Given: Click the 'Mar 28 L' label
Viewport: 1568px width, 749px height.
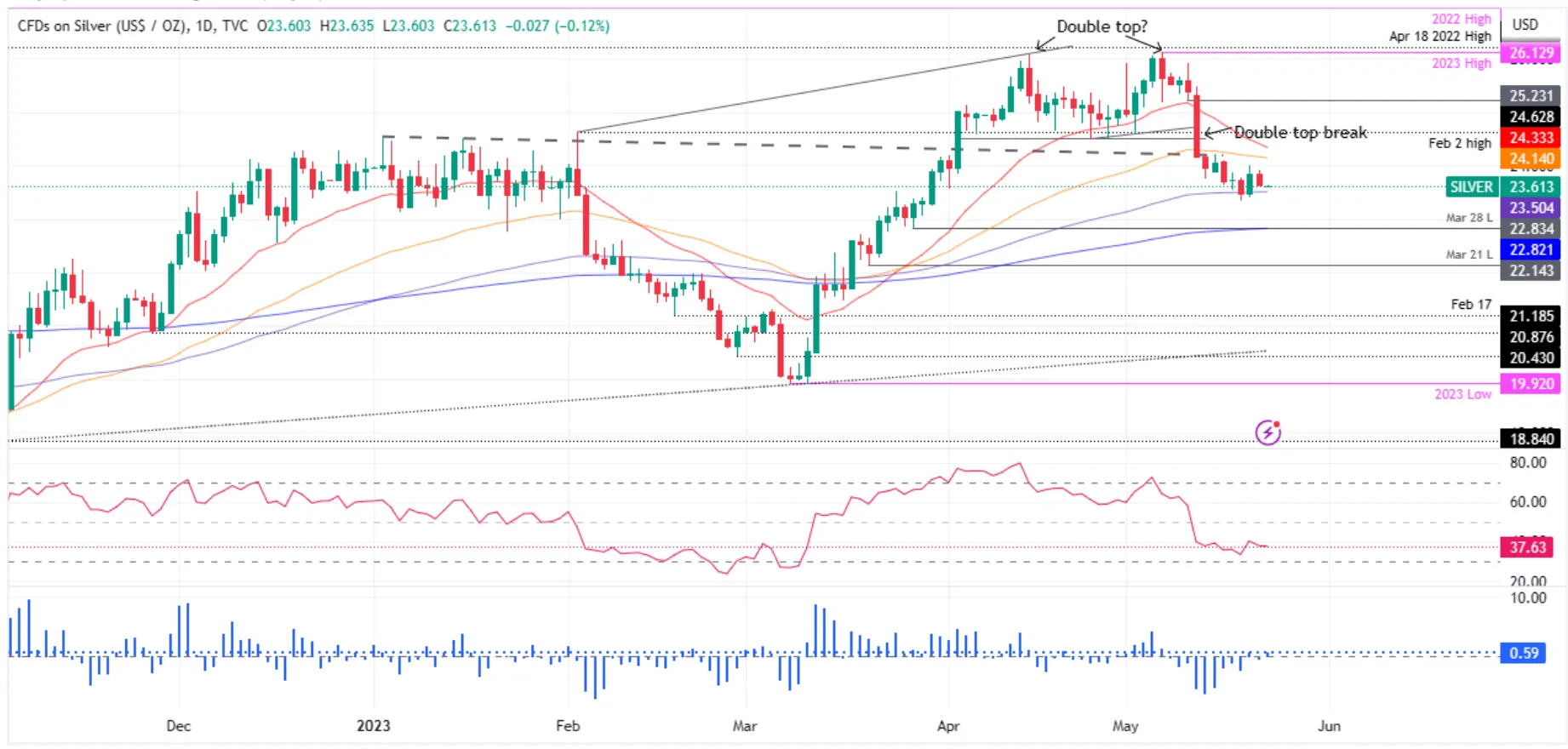Looking at the screenshot, I should pyautogui.click(x=1469, y=218).
